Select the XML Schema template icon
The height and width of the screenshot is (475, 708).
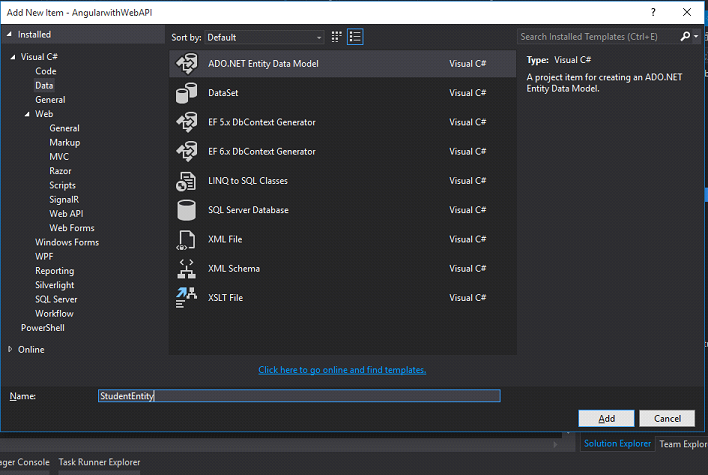(x=186, y=269)
